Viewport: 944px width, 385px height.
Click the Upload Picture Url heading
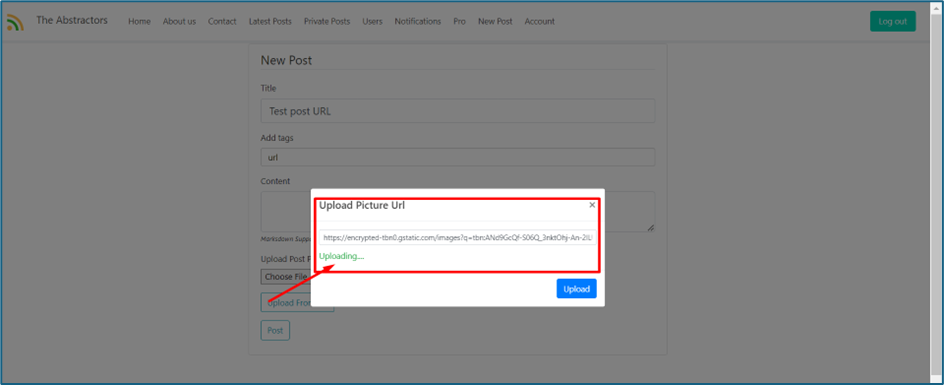362,205
